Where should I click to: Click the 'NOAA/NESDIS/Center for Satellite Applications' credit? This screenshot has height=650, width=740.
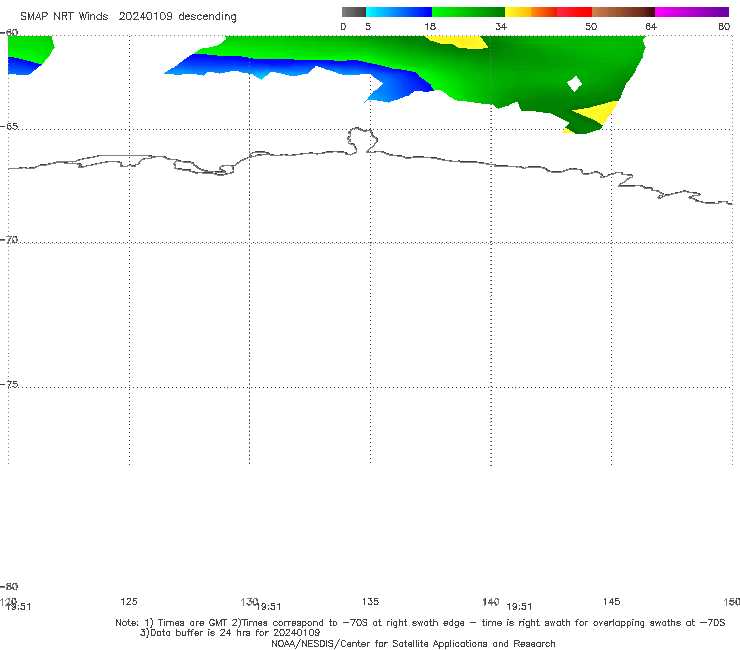coord(413,643)
